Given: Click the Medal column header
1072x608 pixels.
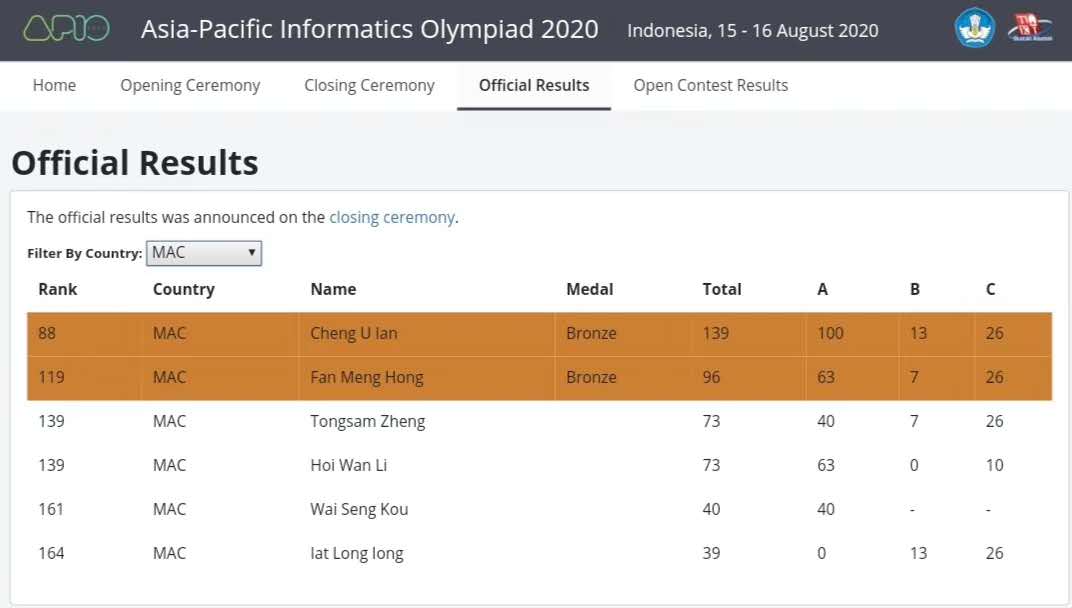Looking at the screenshot, I should tap(589, 289).
